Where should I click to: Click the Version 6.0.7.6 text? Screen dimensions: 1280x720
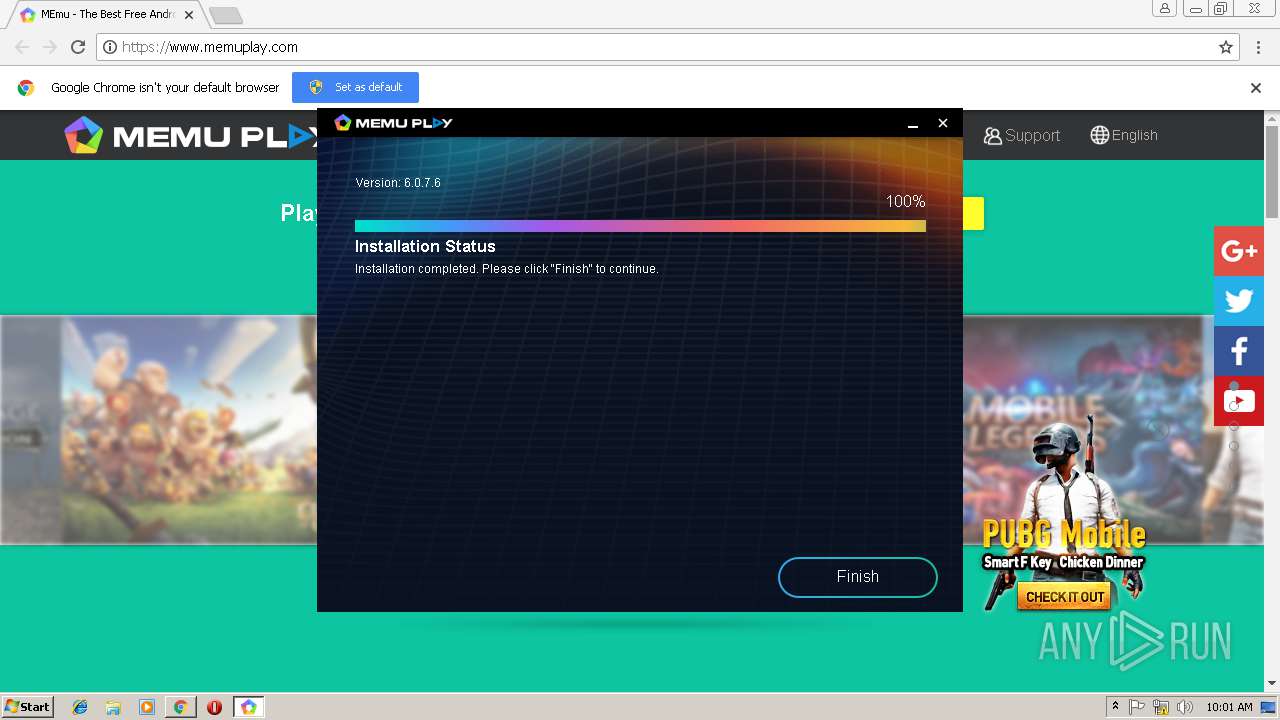tap(398, 183)
